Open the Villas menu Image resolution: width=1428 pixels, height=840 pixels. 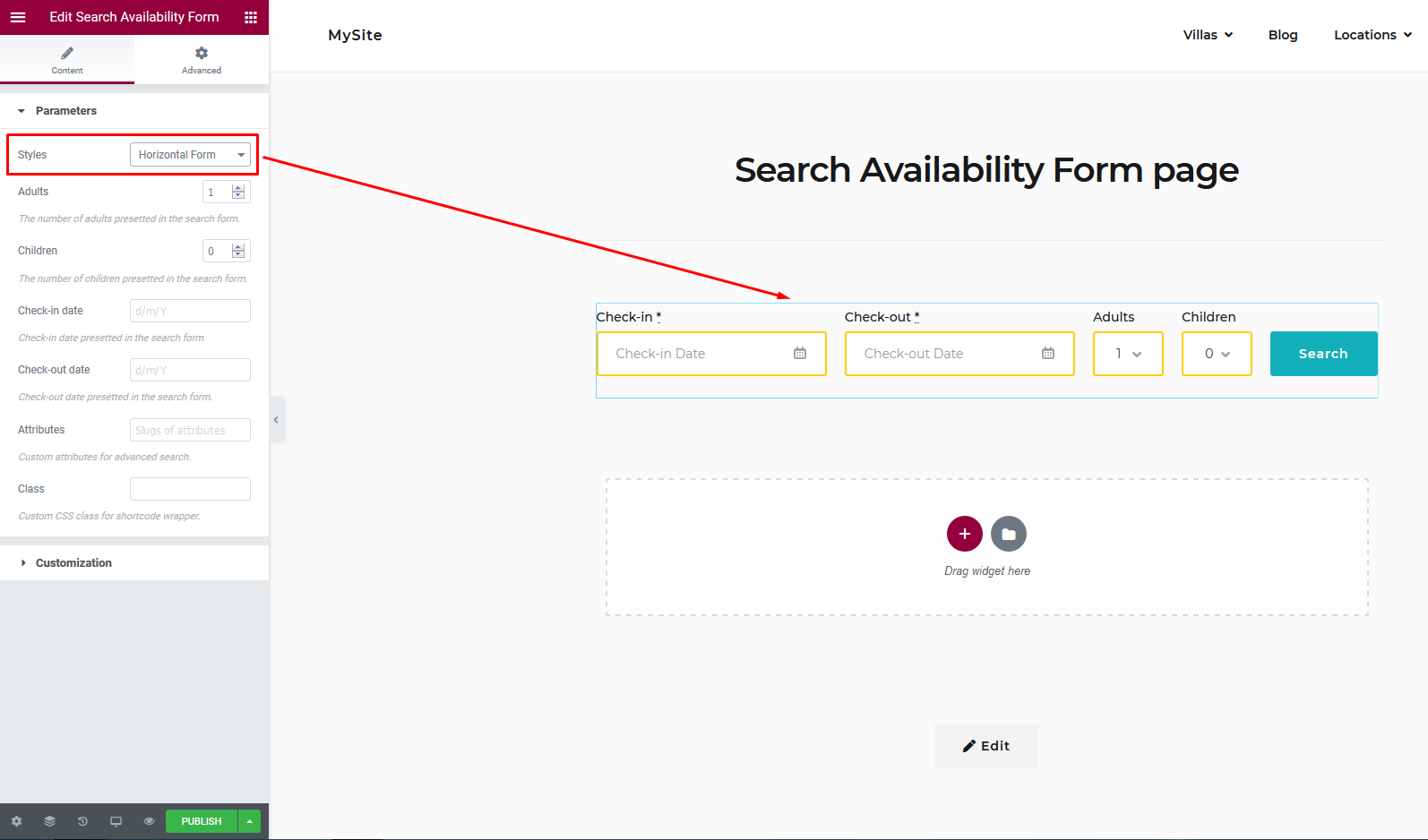point(1208,35)
